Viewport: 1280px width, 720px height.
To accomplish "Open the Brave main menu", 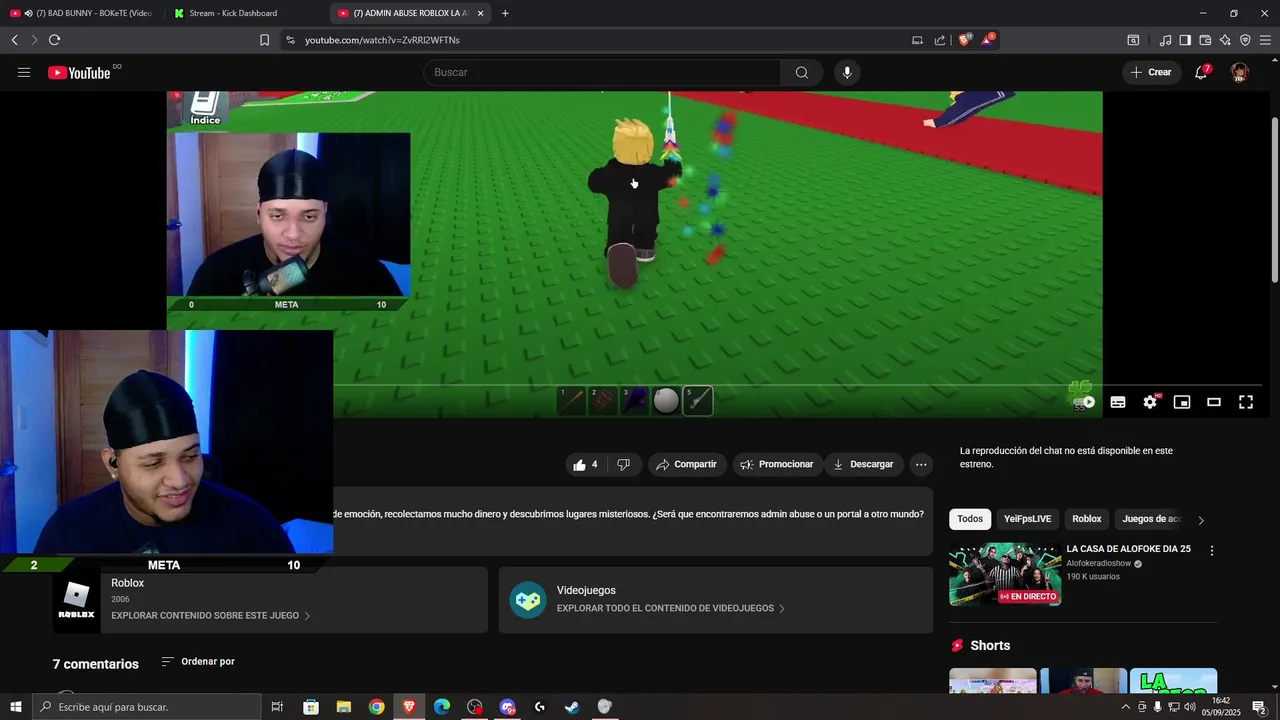I will coord(1266,40).
